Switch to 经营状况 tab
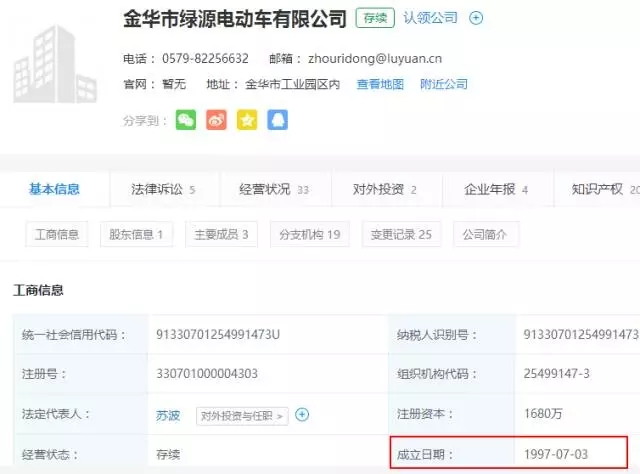 [x=274, y=189]
